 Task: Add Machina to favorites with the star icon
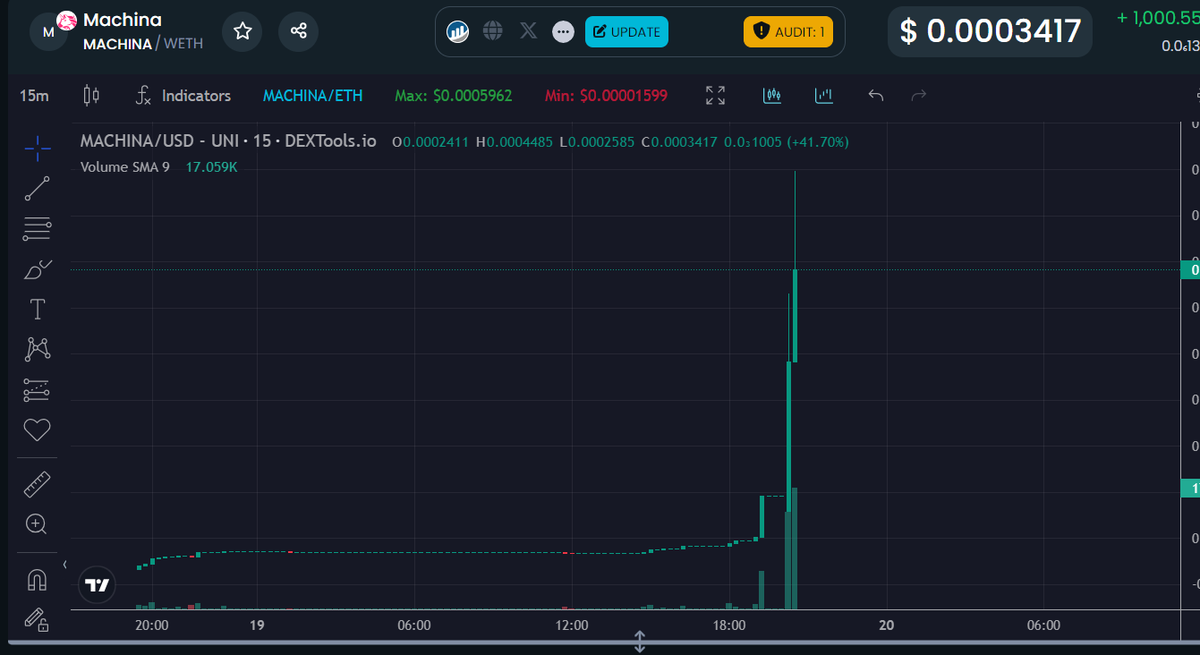tap(242, 32)
